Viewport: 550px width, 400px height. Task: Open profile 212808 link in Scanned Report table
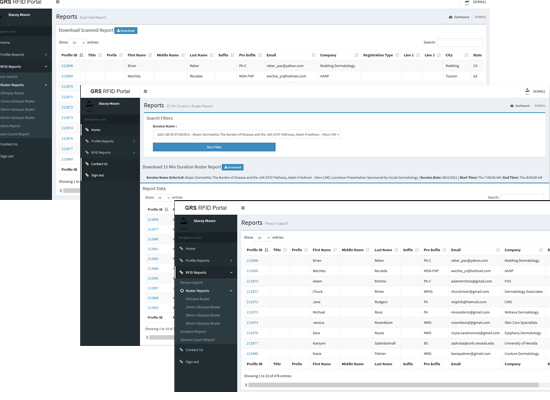point(67,66)
